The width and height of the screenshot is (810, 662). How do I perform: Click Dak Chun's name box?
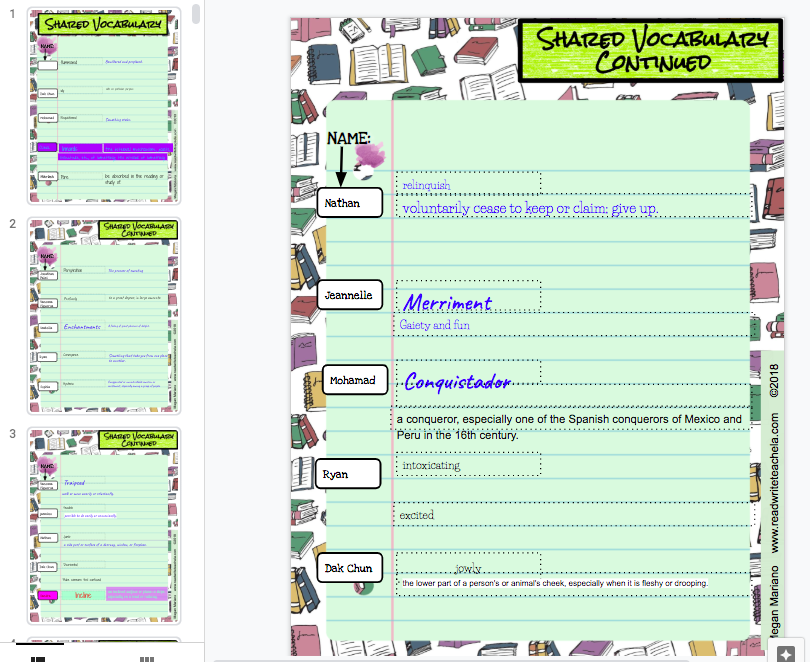click(x=349, y=567)
